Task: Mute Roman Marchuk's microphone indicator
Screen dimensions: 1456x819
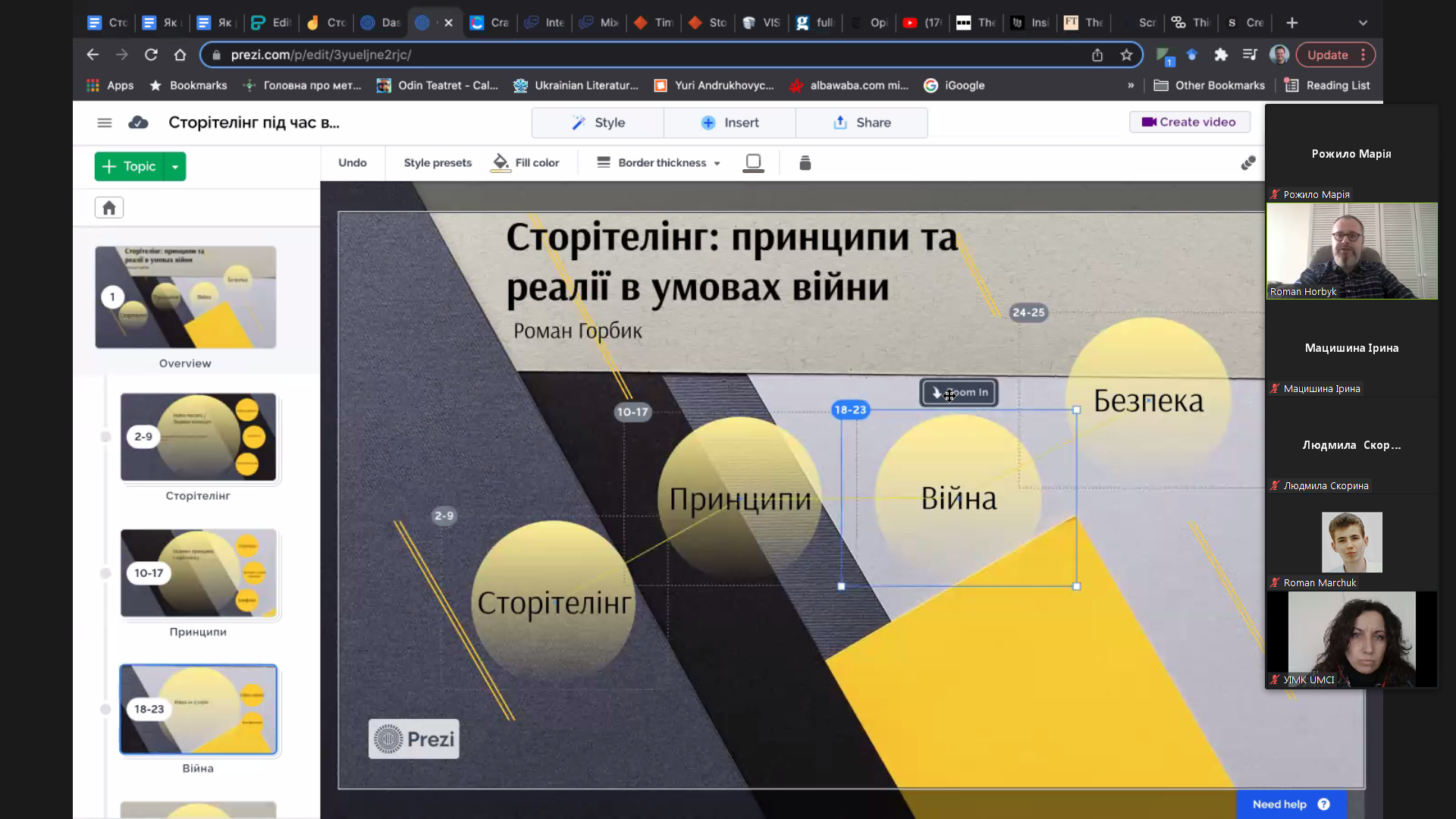Action: 1274,582
